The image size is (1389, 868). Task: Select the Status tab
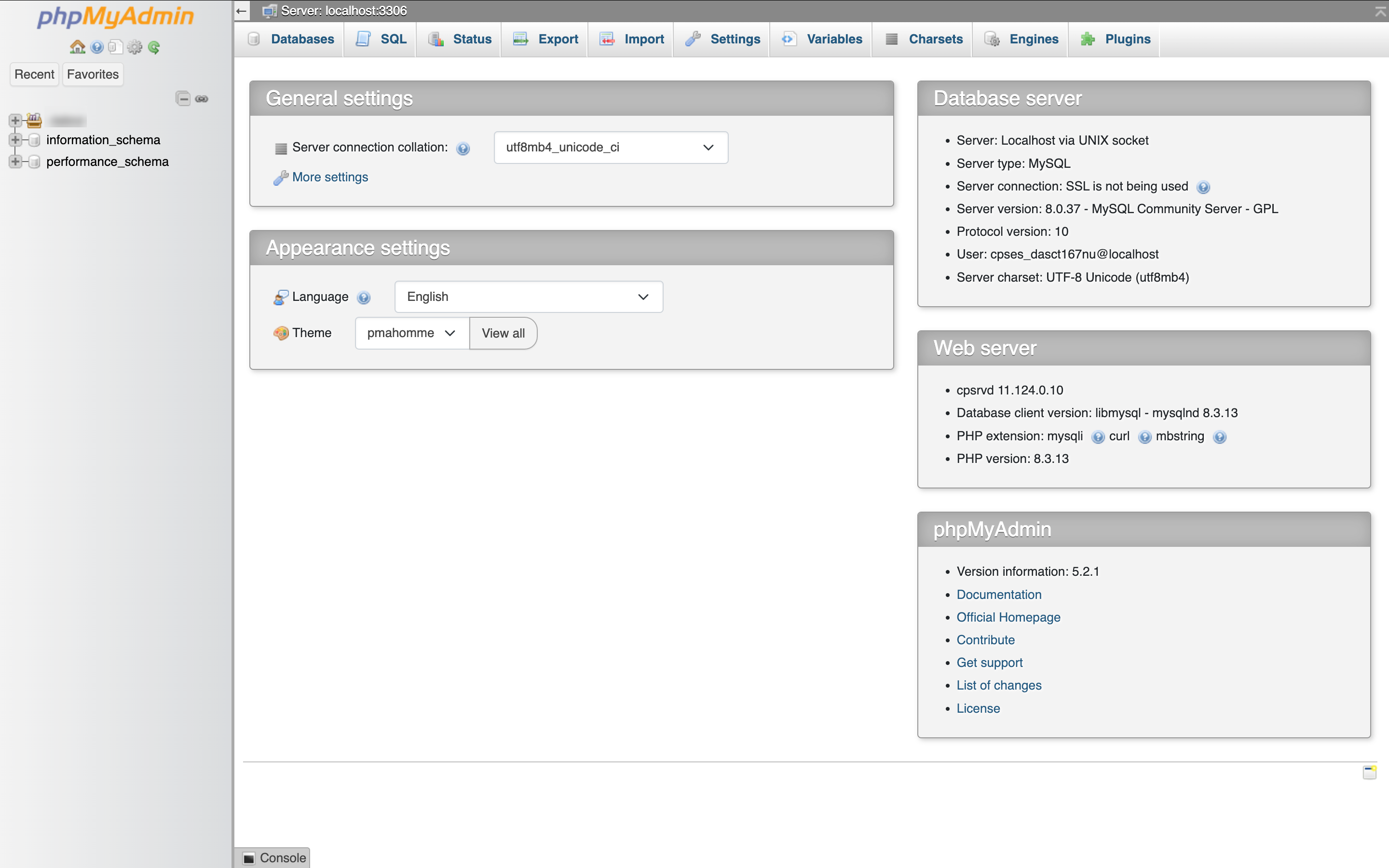point(471,38)
